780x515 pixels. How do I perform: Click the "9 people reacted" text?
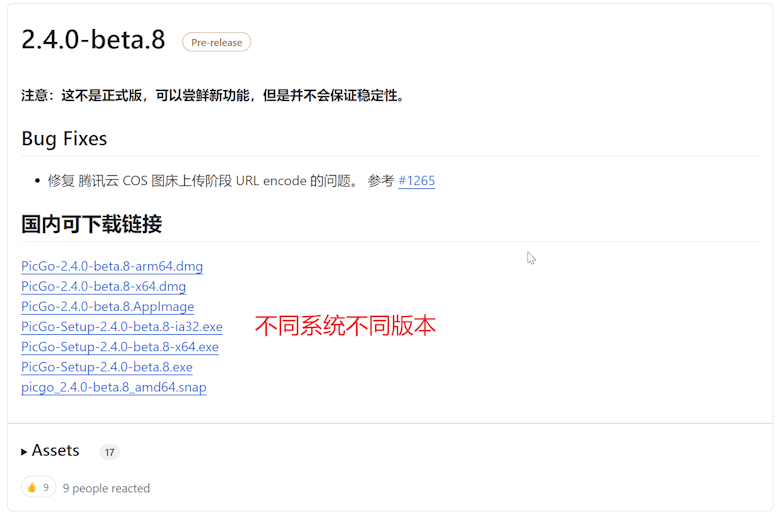(x=106, y=489)
